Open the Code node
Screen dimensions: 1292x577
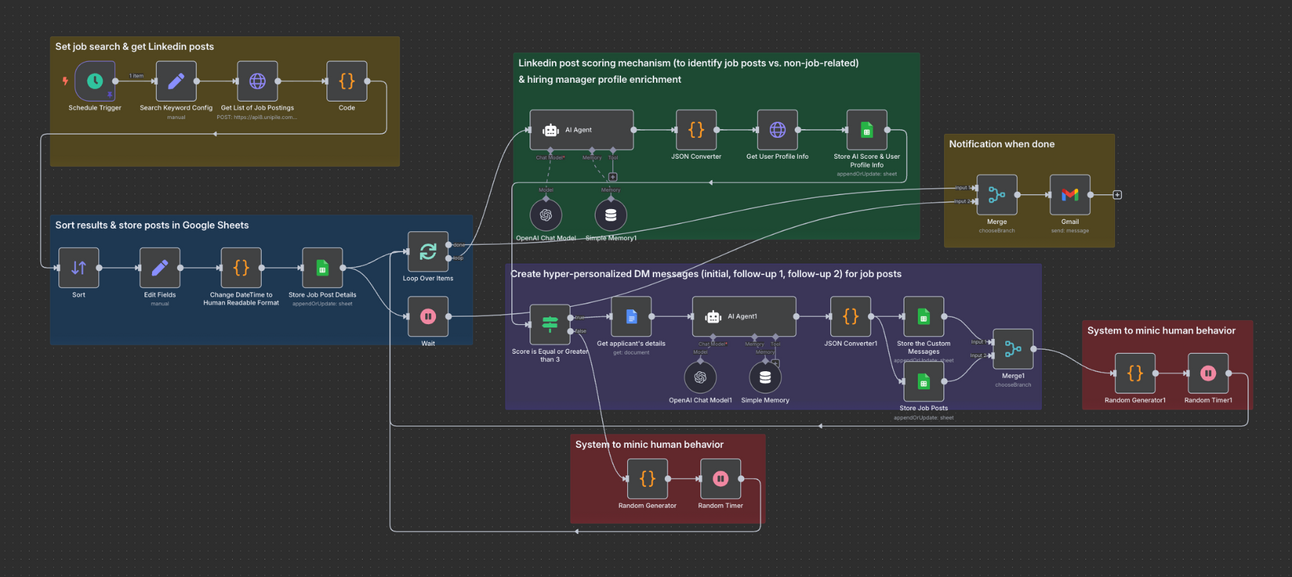coord(346,83)
